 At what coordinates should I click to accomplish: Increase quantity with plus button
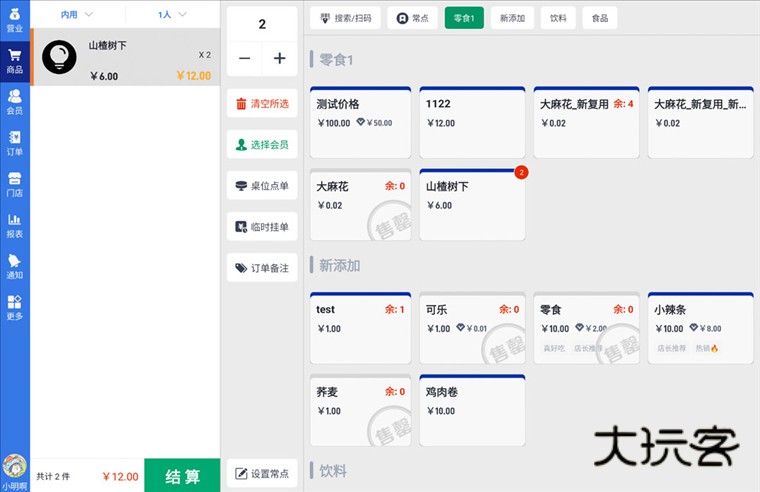coord(280,59)
